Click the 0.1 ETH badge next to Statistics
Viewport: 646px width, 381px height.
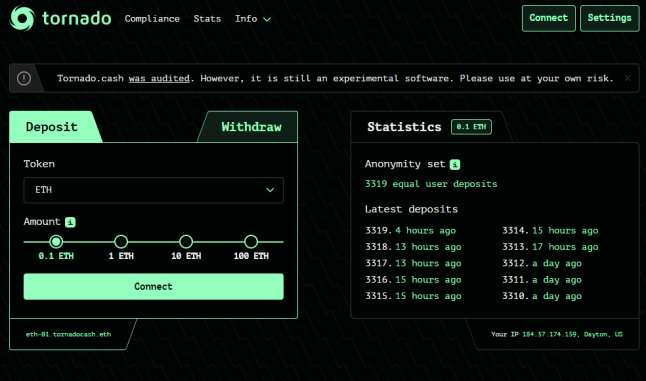(471, 127)
